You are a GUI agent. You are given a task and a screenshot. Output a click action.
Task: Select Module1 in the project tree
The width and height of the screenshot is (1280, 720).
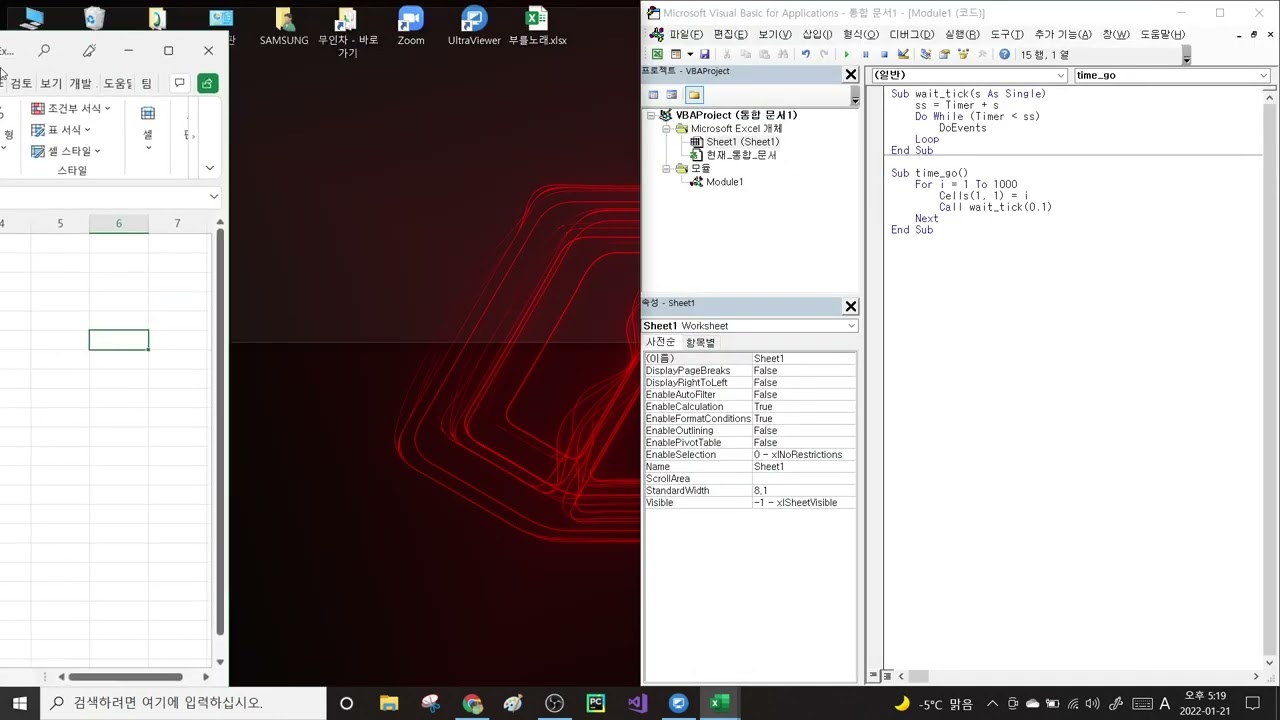pyautogui.click(x=724, y=182)
